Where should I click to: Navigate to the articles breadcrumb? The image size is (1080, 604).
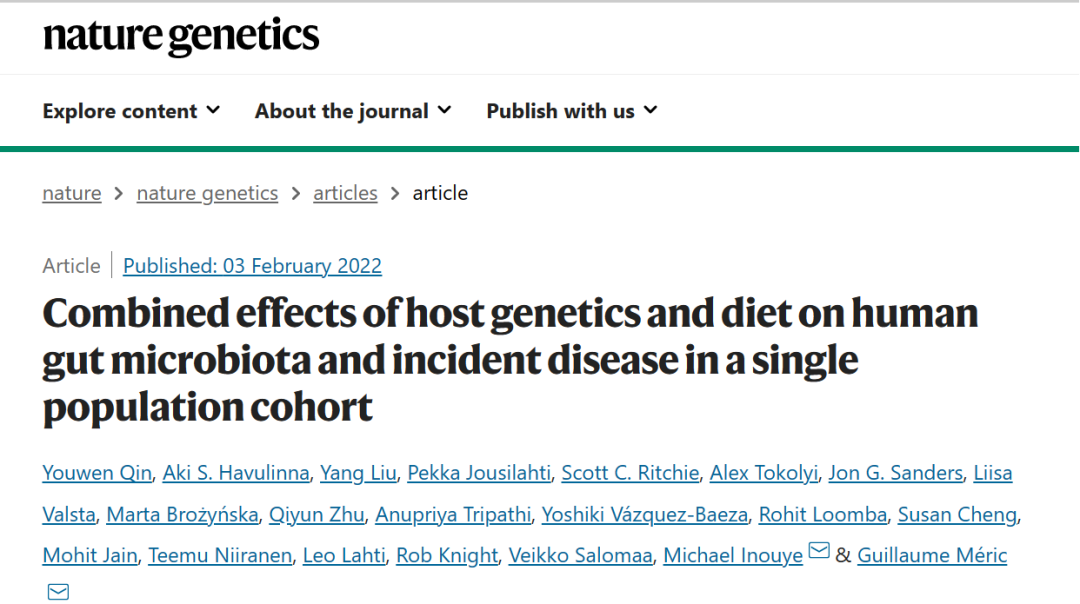tap(345, 193)
